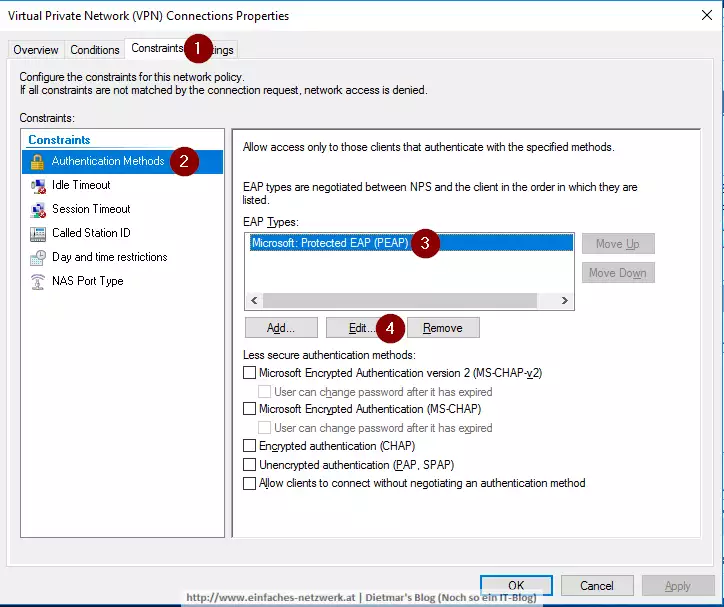The height and width of the screenshot is (607, 724).
Task: Enable MS-CHAP-v2 authentication checkbox
Action: tap(250, 373)
